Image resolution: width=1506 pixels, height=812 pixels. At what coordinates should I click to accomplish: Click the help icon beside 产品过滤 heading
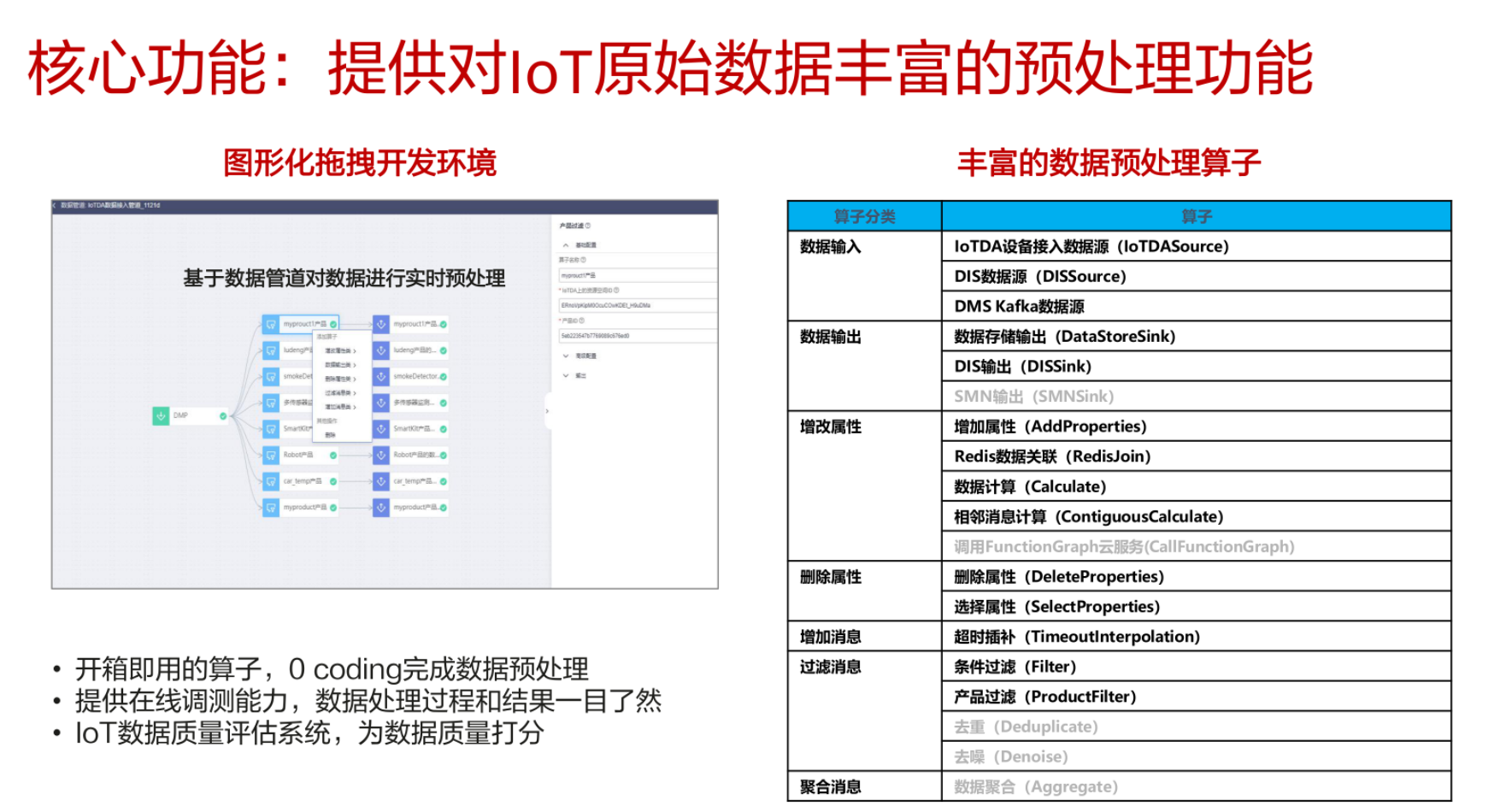589,226
